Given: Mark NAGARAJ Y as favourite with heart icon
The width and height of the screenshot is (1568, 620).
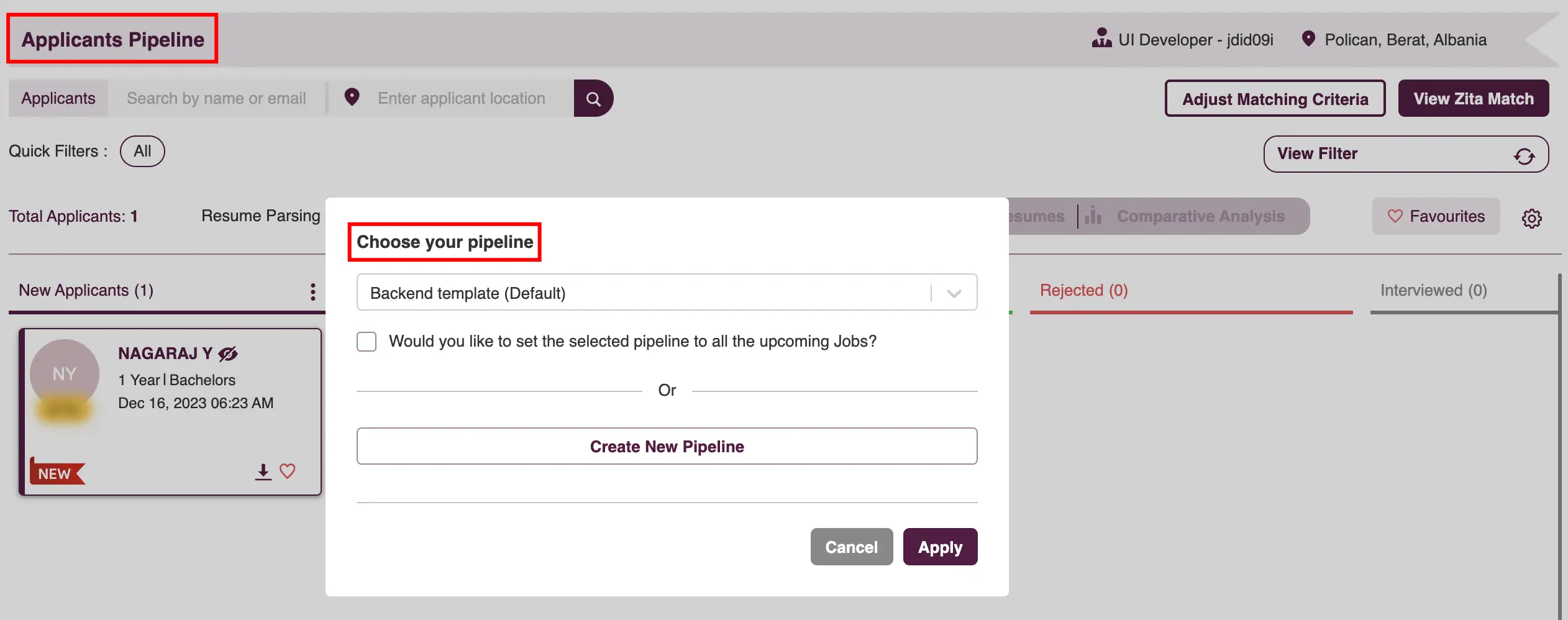Looking at the screenshot, I should tap(288, 471).
